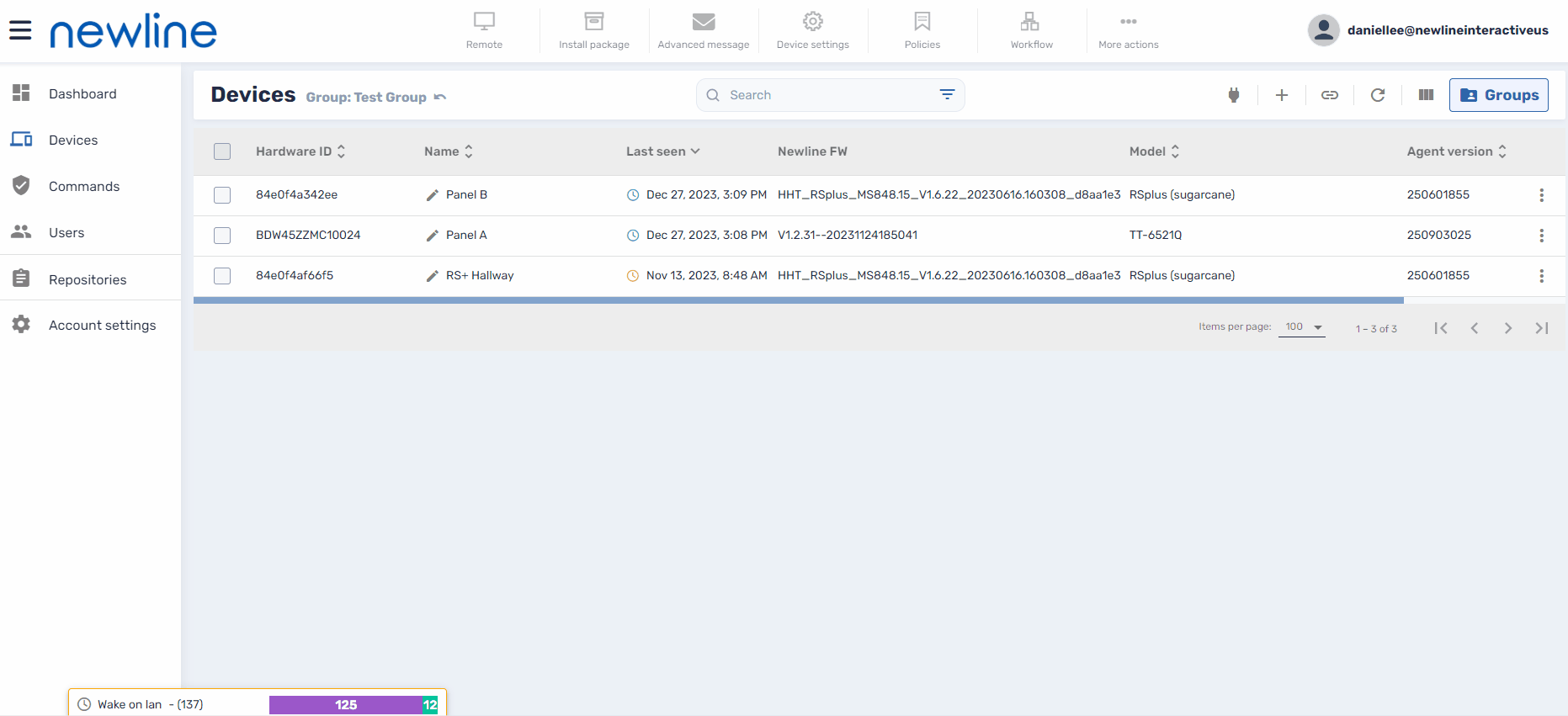Image resolution: width=1568 pixels, height=716 pixels.
Task: Open firmware link V1.2.31--20231124185041
Action: pyautogui.click(x=848, y=236)
